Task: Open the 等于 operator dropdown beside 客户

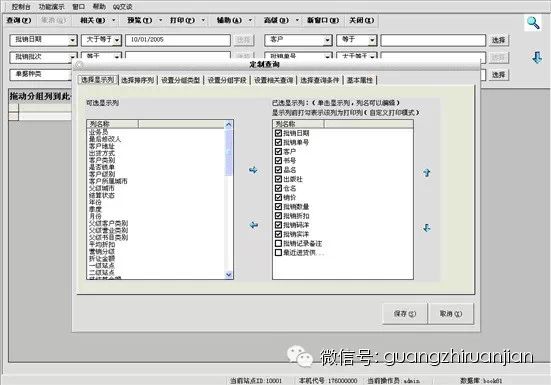Action: [x=372, y=40]
